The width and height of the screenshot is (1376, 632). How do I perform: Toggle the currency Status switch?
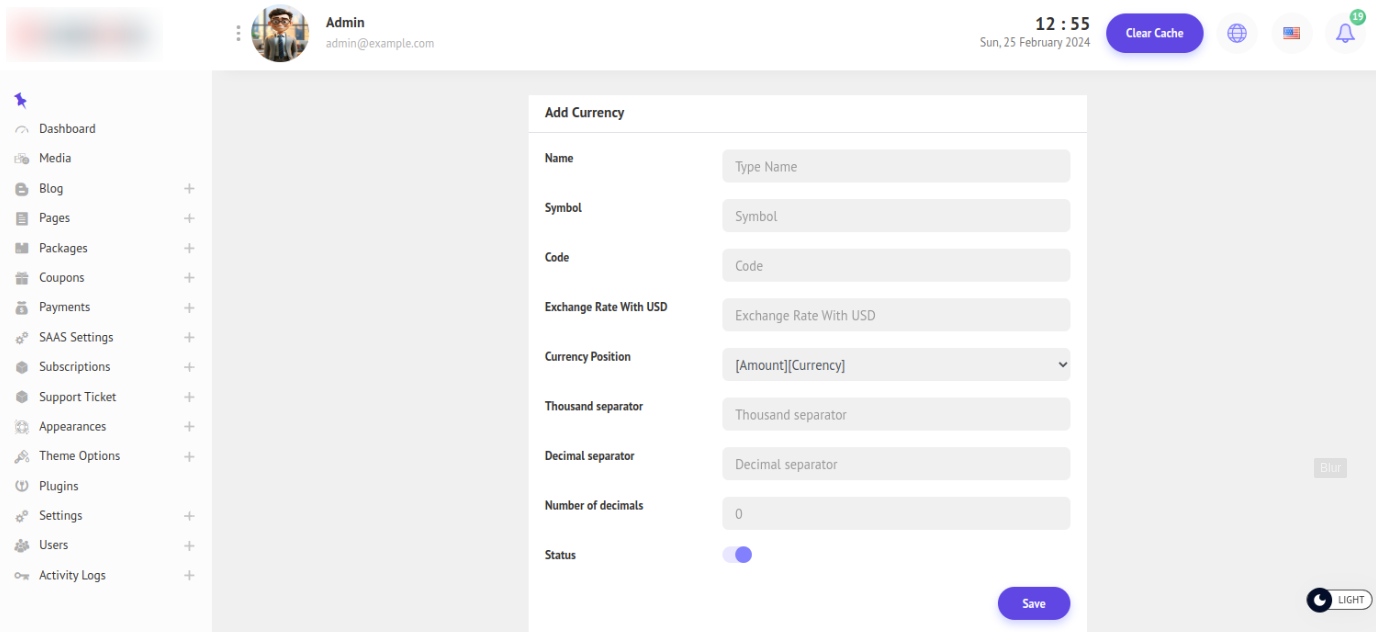(737, 555)
